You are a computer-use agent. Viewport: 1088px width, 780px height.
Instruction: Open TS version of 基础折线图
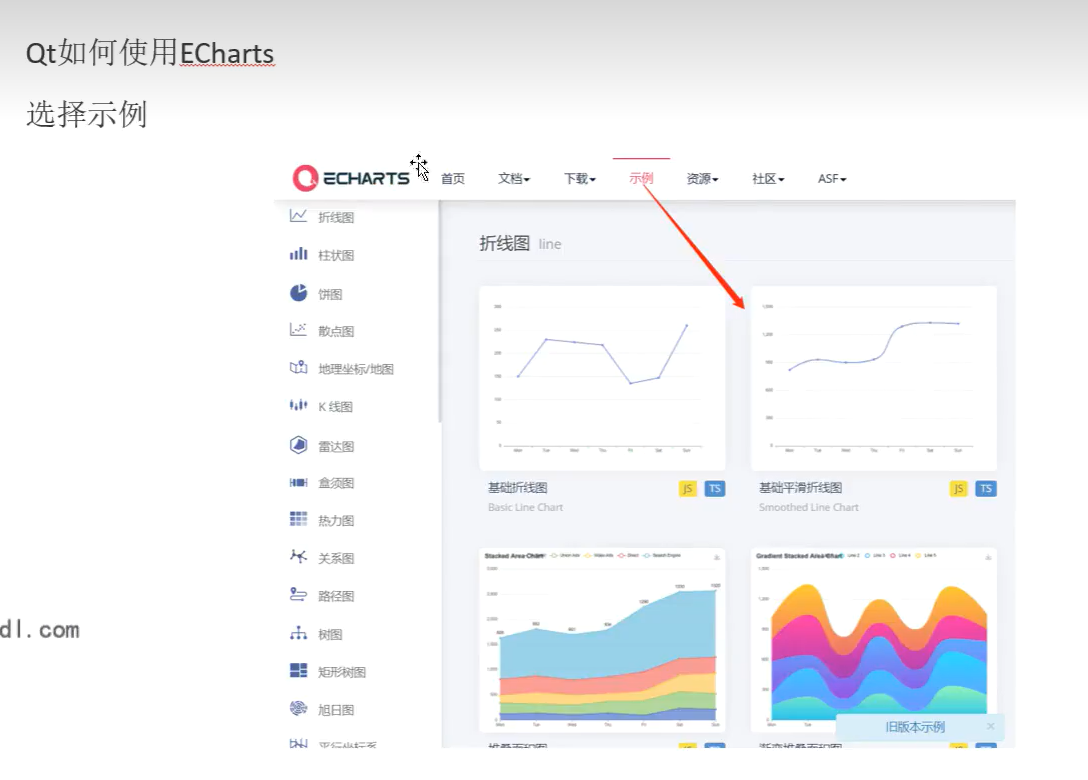click(x=715, y=489)
